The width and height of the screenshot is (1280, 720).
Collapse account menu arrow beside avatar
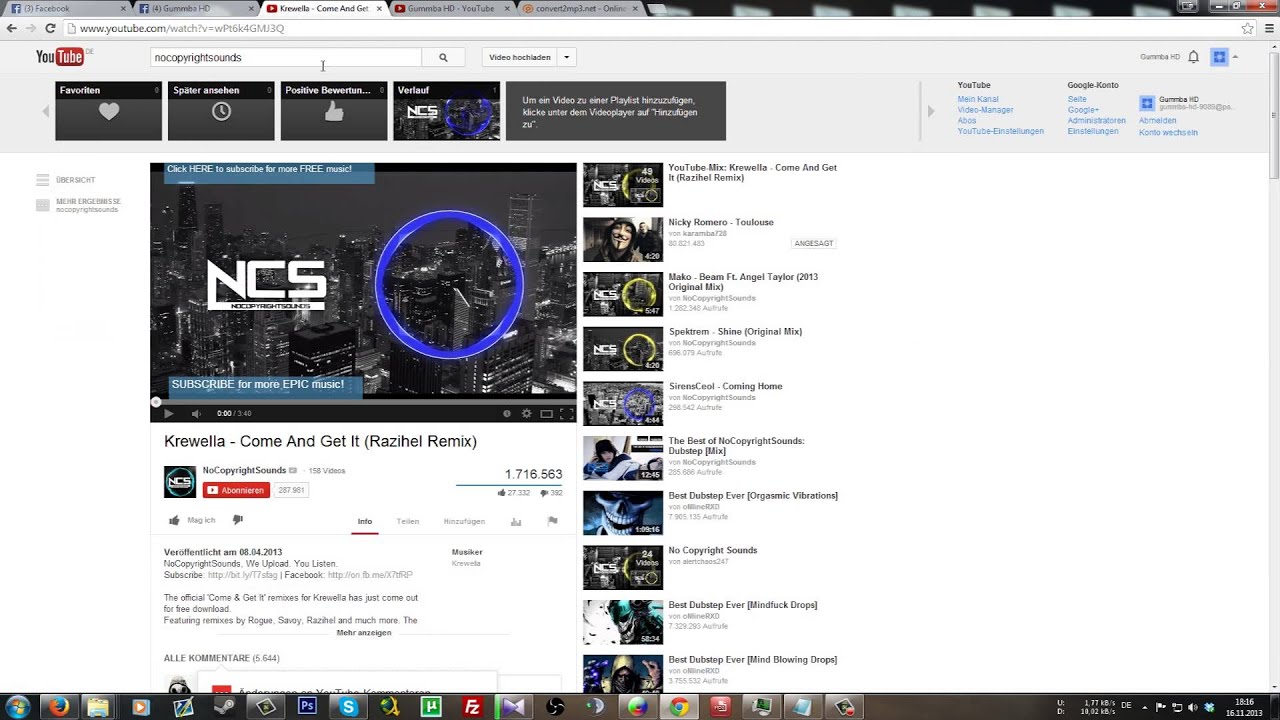tap(1236, 57)
